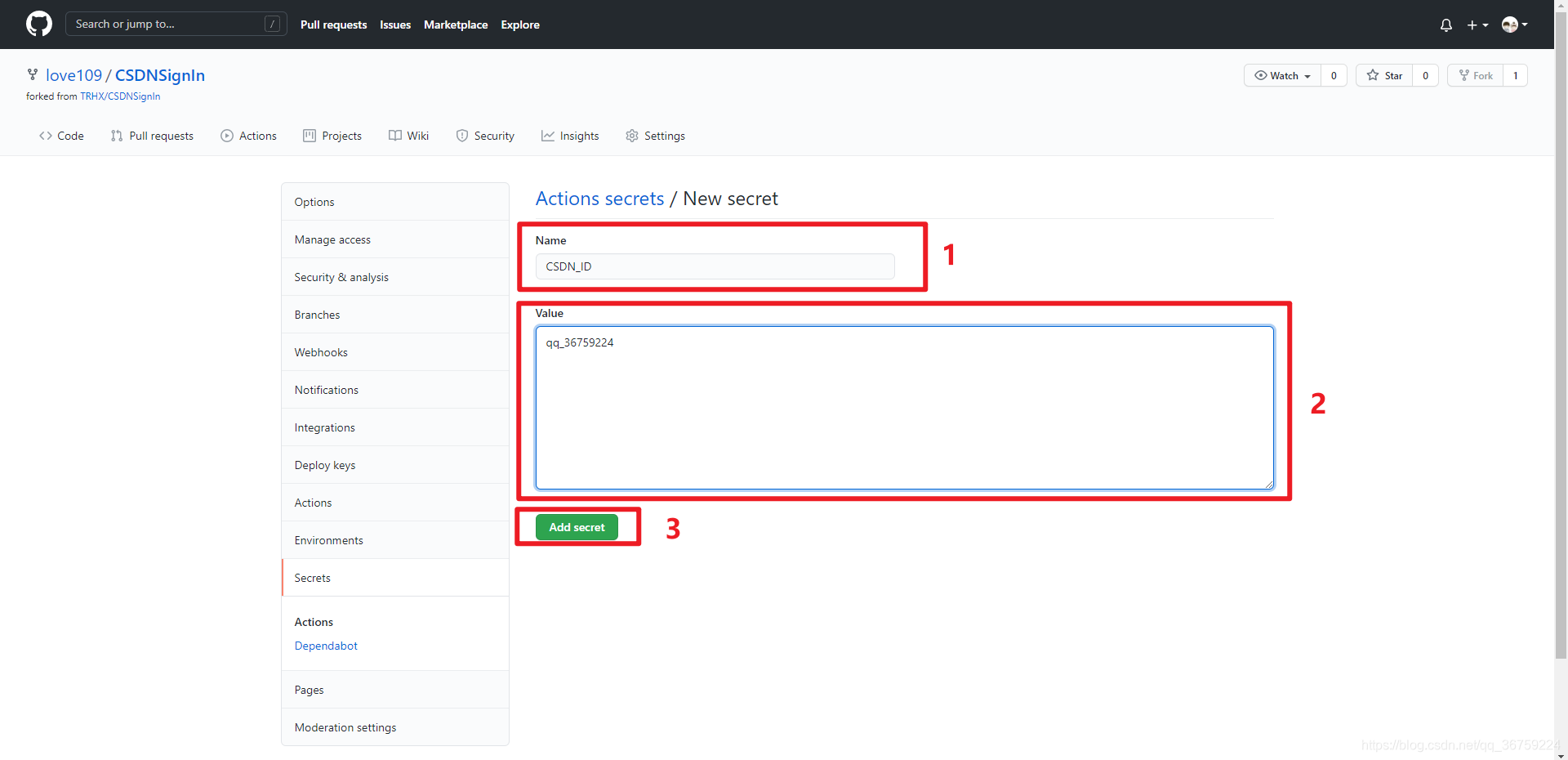Open Manage access settings
The image size is (1568, 760).
(395, 239)
